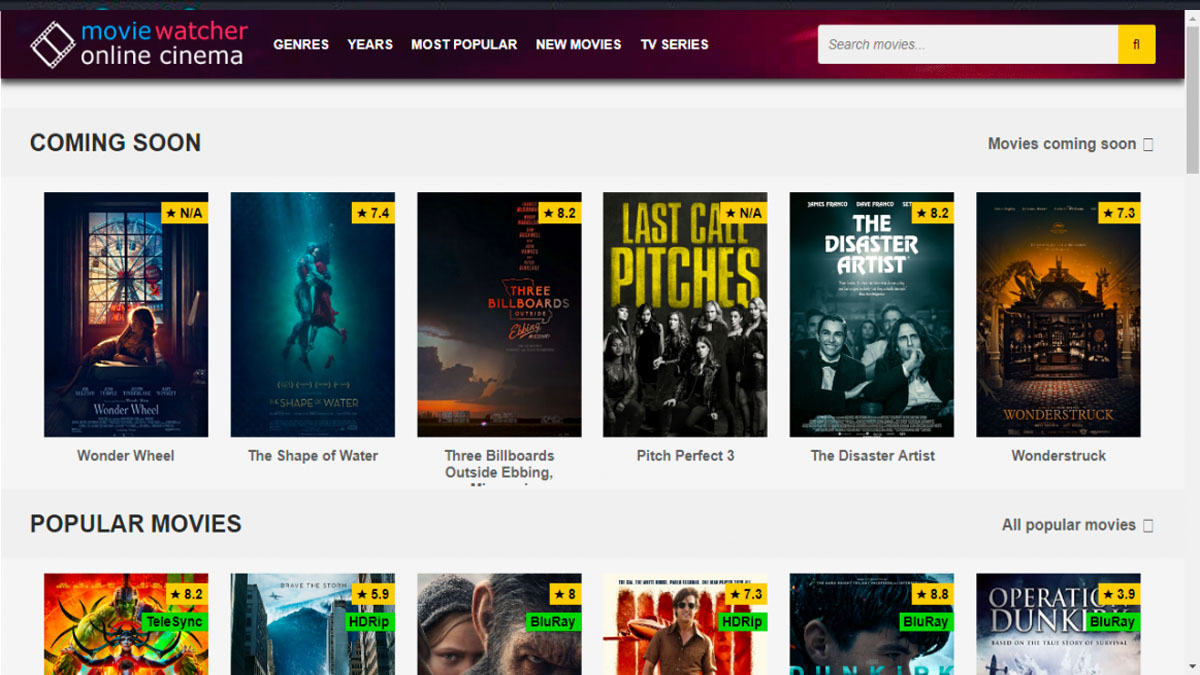The height and width of the screenshot is (675, 1200).
Task: Click the 8.2 rating badge on Three Billboards
Action: pos(560,213)
